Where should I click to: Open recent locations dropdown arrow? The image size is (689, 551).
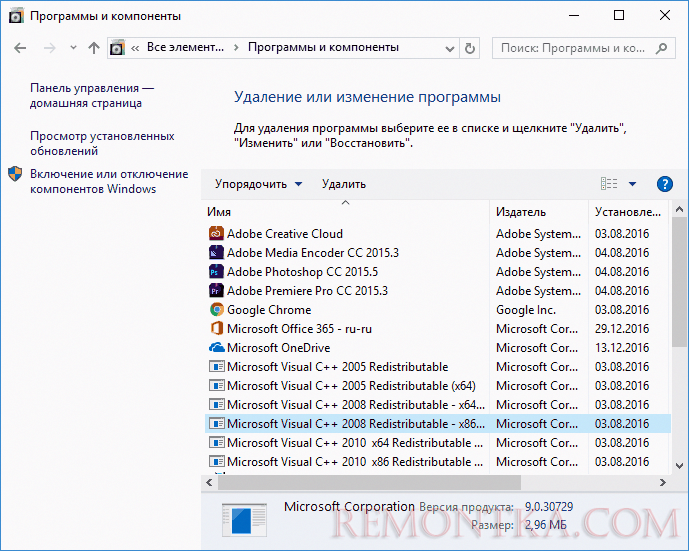click(73, 48)
